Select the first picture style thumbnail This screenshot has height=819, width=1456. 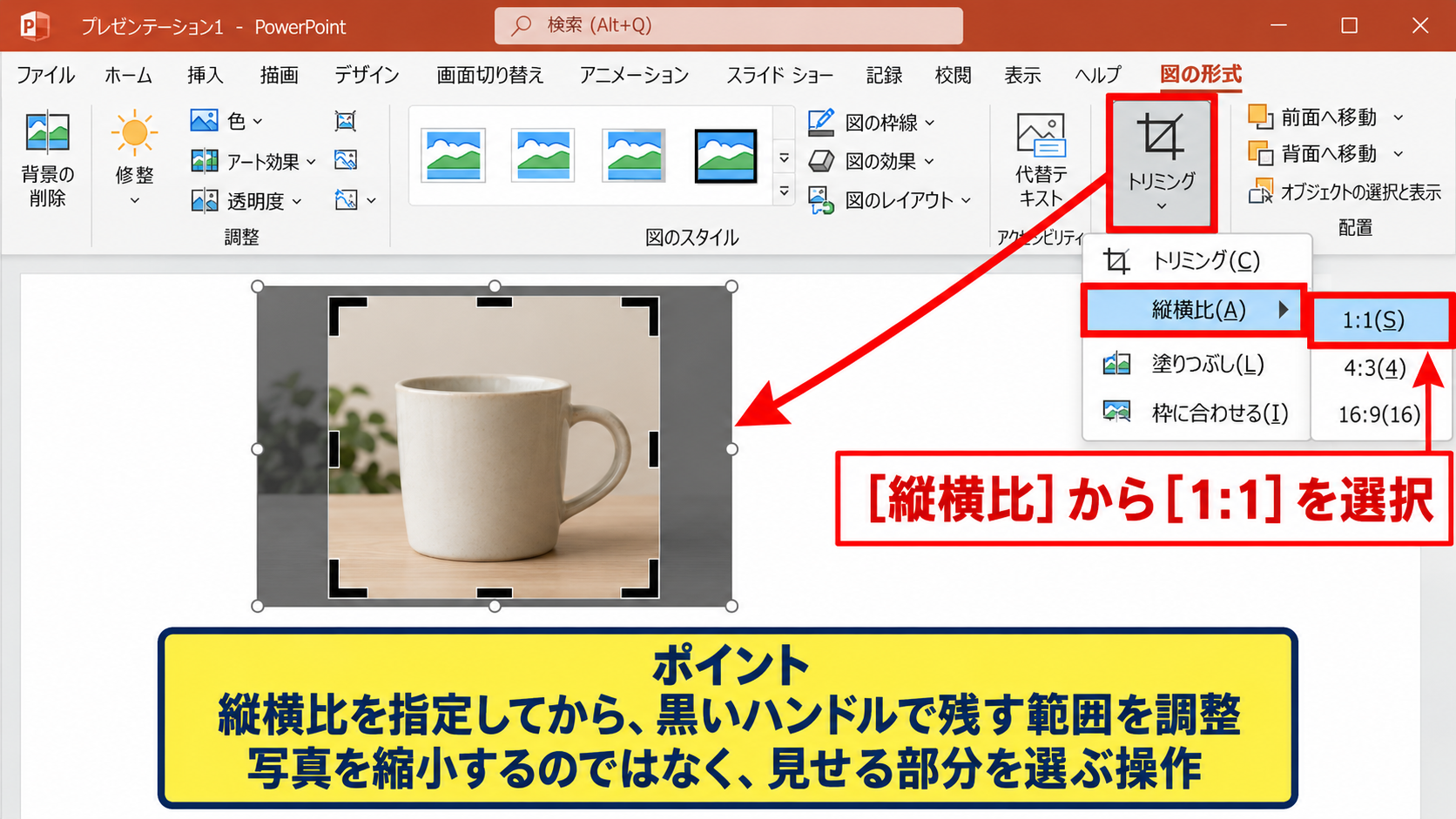[453, 156]
